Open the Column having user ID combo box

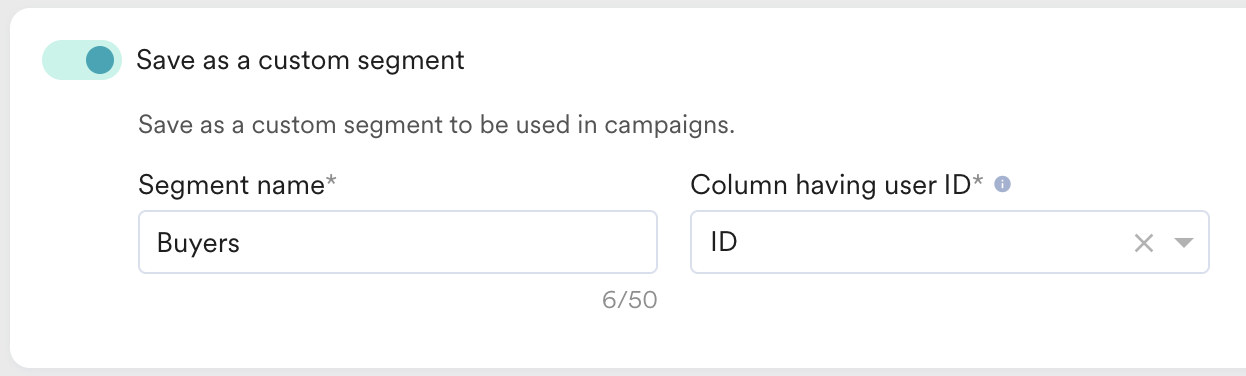[x=950, y=242]
